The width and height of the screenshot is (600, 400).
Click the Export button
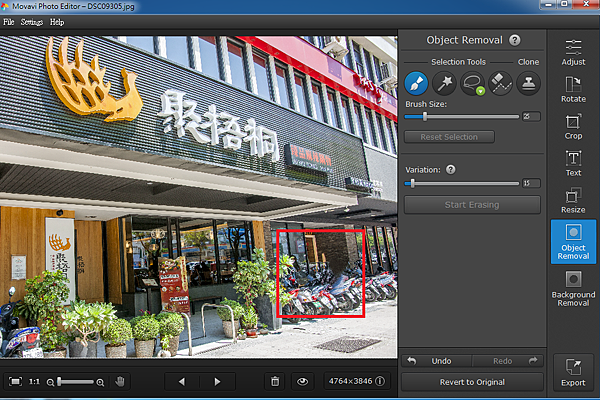(573, 372)
